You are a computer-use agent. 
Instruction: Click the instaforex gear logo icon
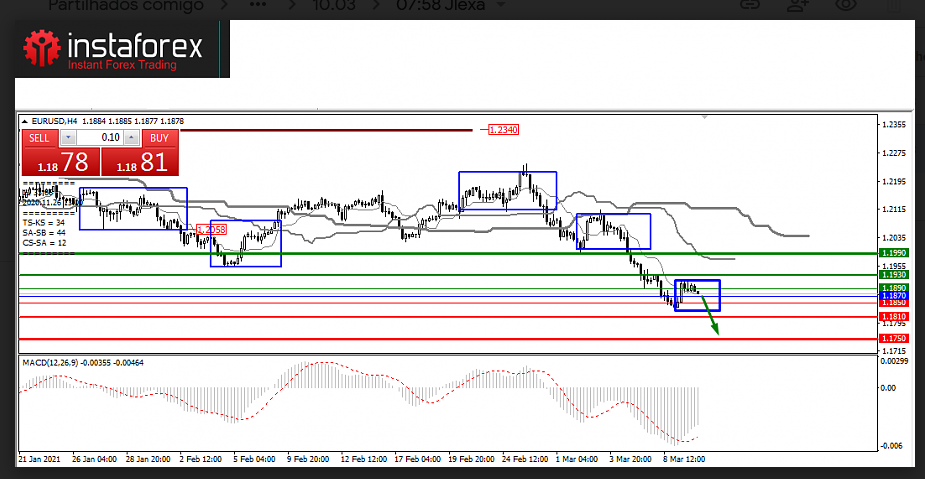(44, 50)
